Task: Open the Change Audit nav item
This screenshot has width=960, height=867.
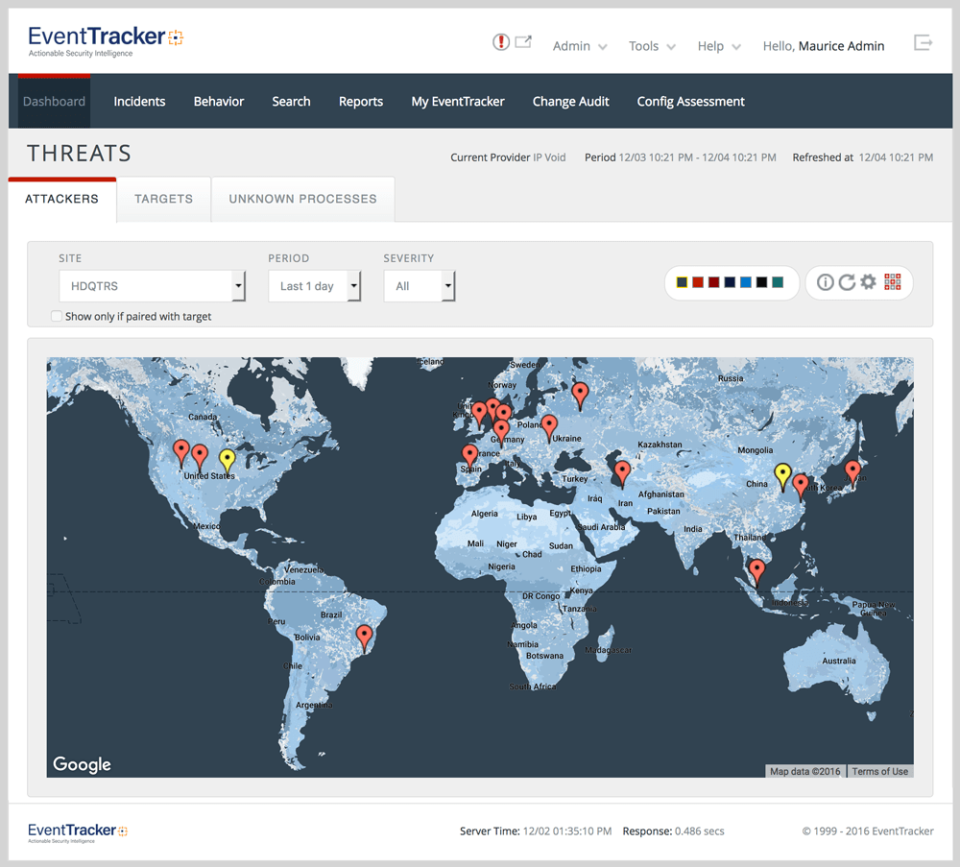Action: tap(570, 102)
